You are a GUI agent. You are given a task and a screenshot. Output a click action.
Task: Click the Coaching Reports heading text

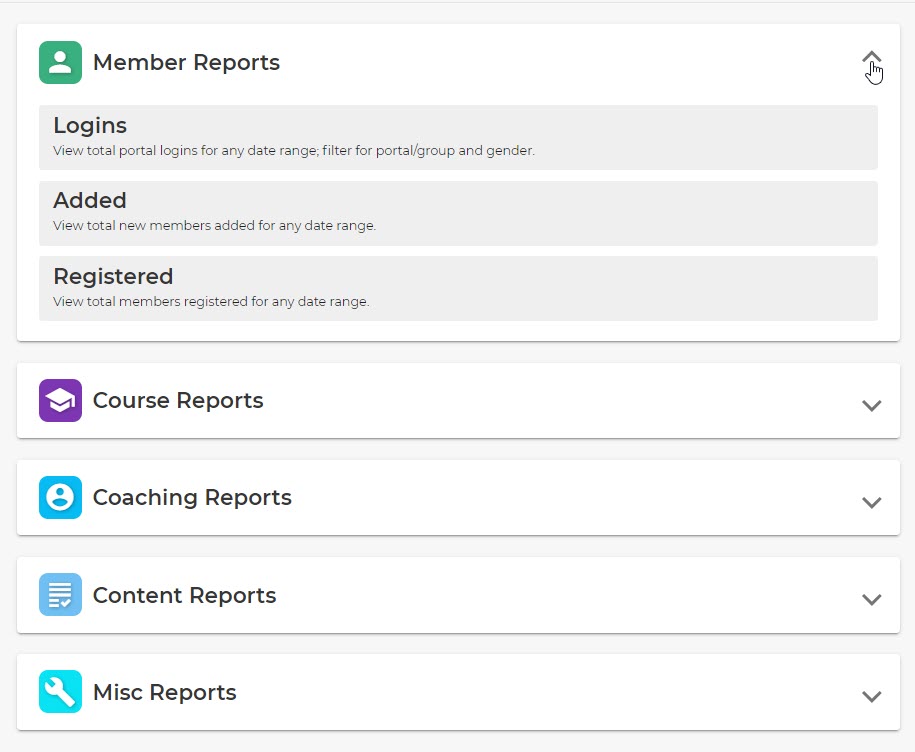tap(192, 498)
